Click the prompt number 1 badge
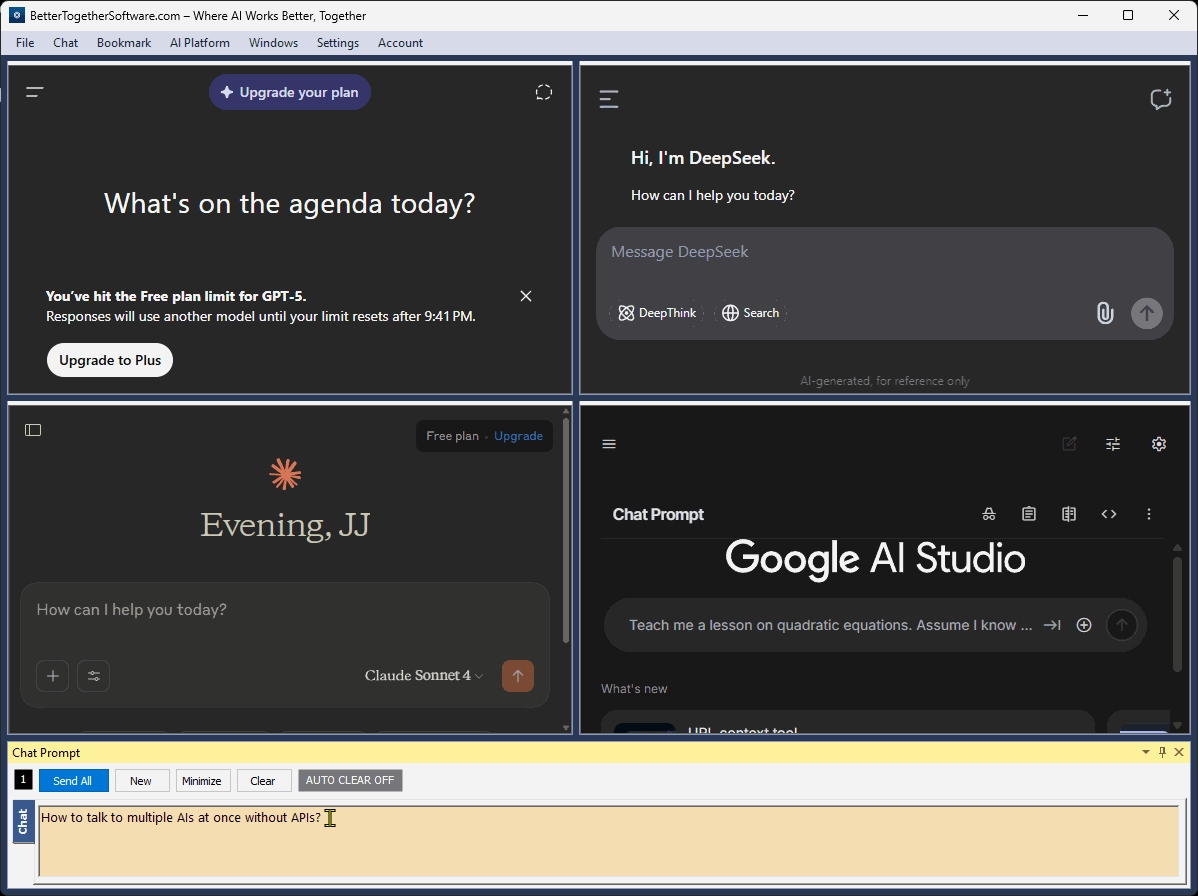This screenshot has height=896, width=1198. click(23, 780)
